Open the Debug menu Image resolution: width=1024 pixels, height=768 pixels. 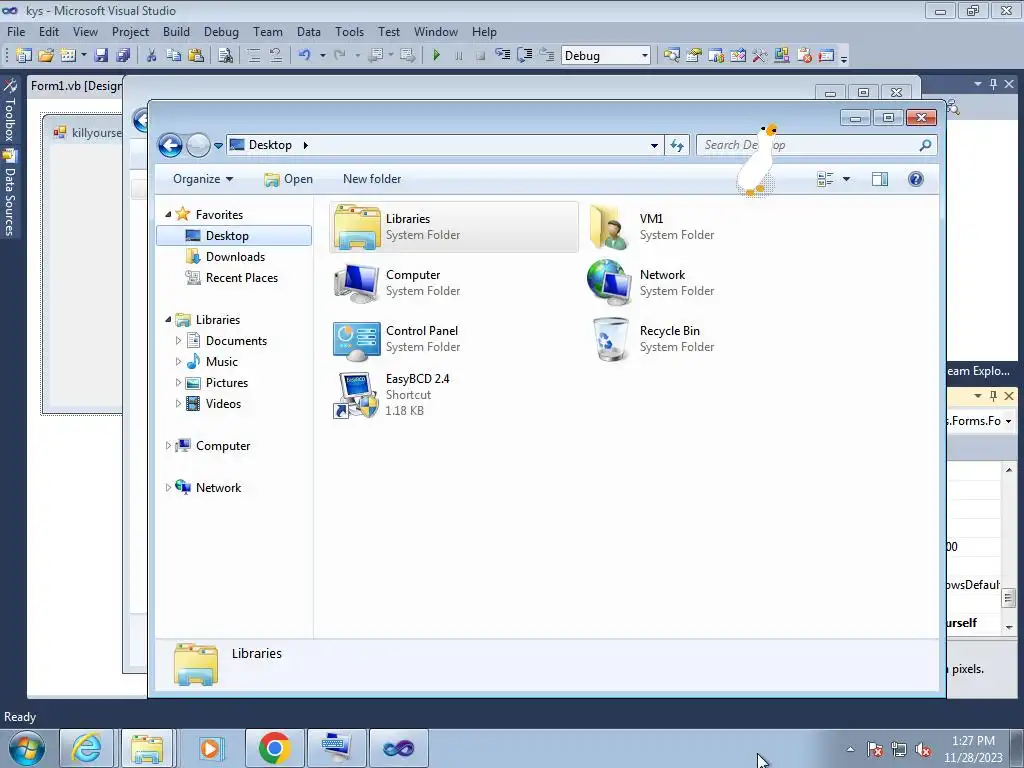coord(221,31)
